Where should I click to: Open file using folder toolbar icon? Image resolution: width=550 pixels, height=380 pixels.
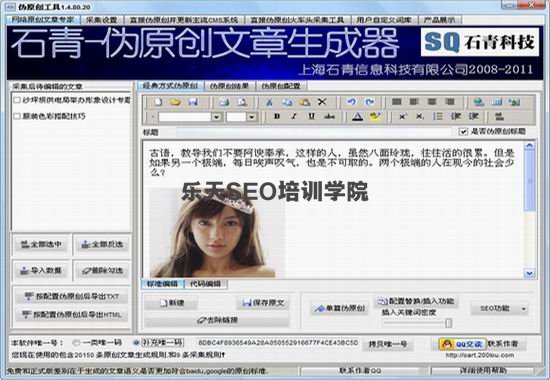(x=175, y=102)
